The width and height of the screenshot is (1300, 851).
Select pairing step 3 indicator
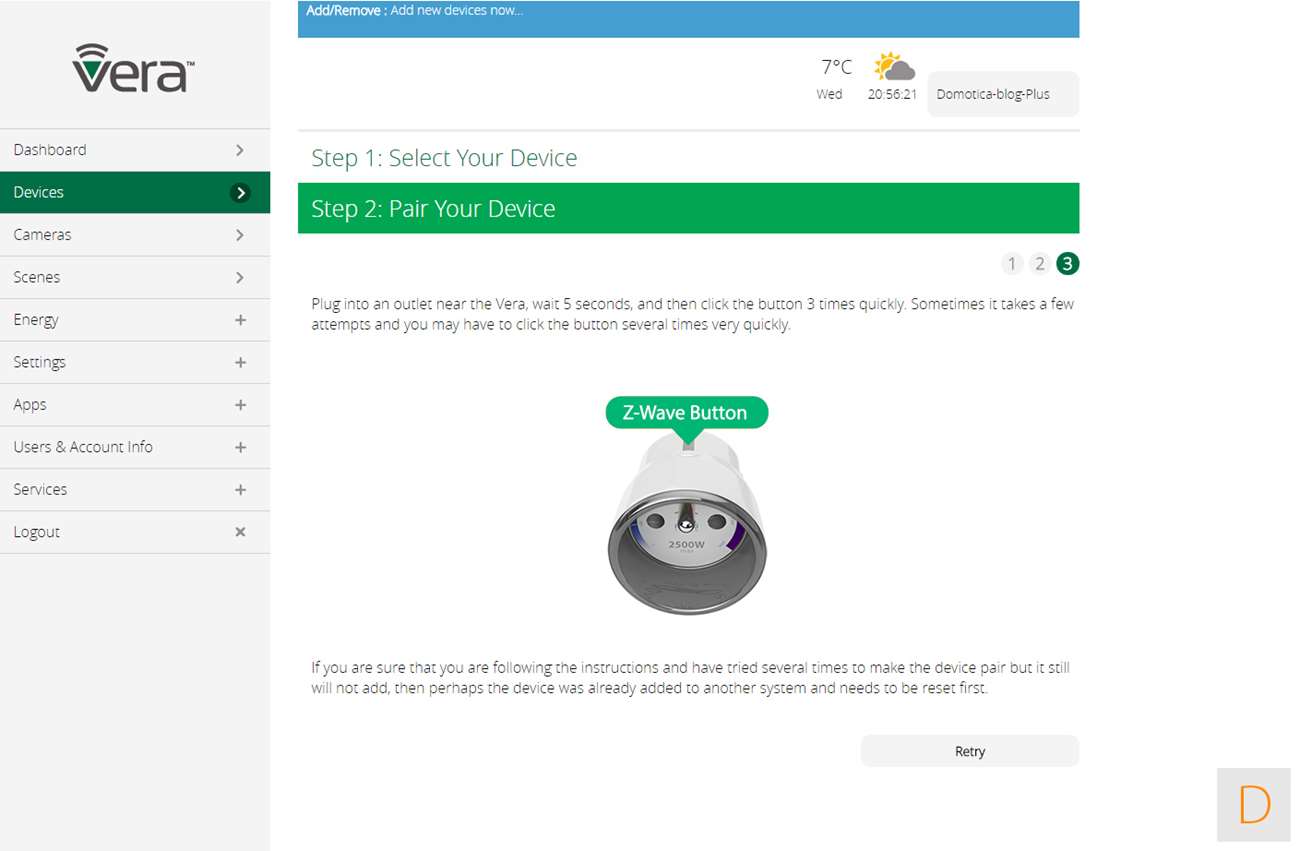(1068, 264)
